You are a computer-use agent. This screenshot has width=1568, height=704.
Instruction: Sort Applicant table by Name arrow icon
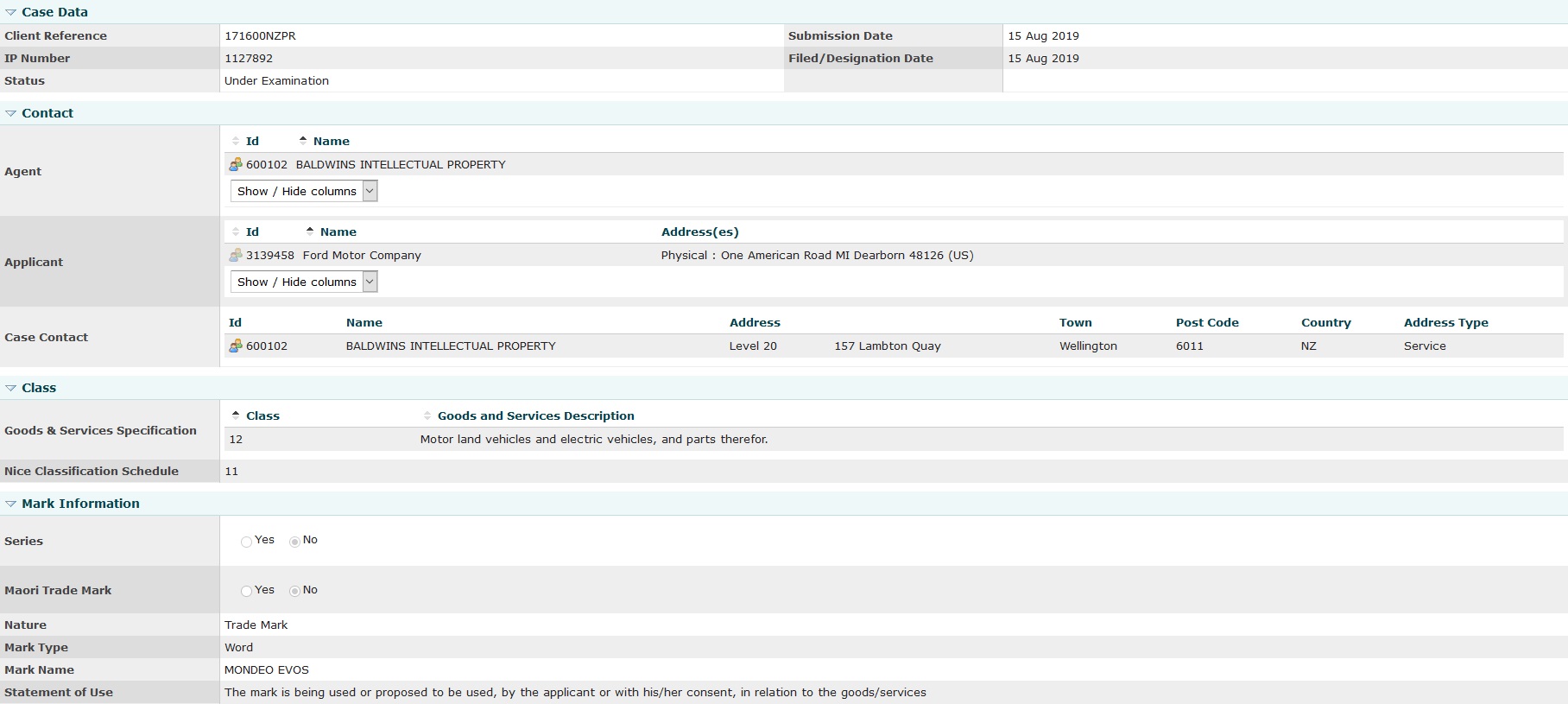pos(310,231)
